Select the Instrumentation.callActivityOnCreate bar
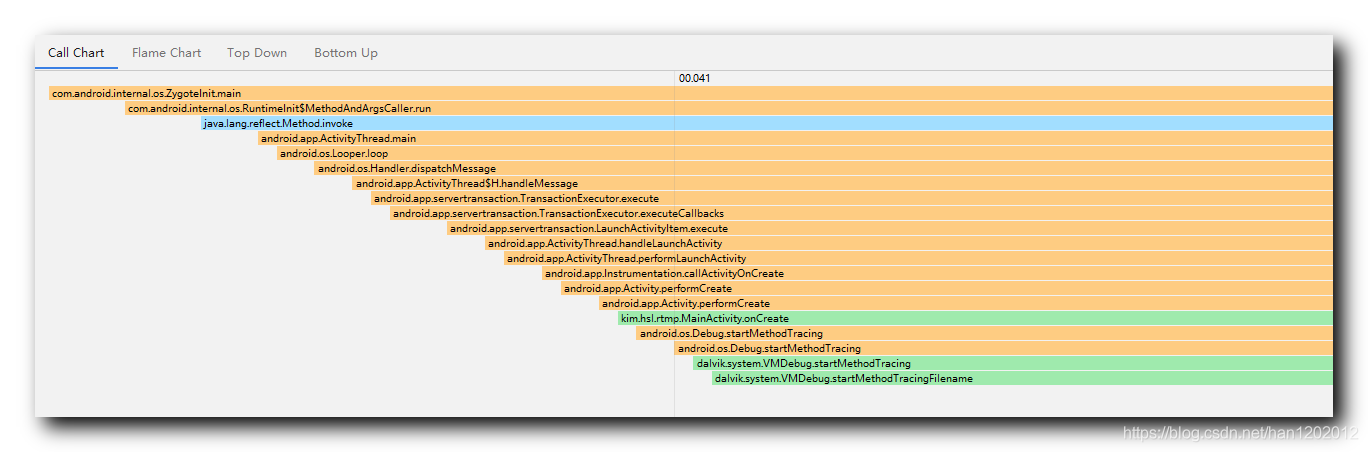This screenshot has height=452, width=1368. [938, 273]
